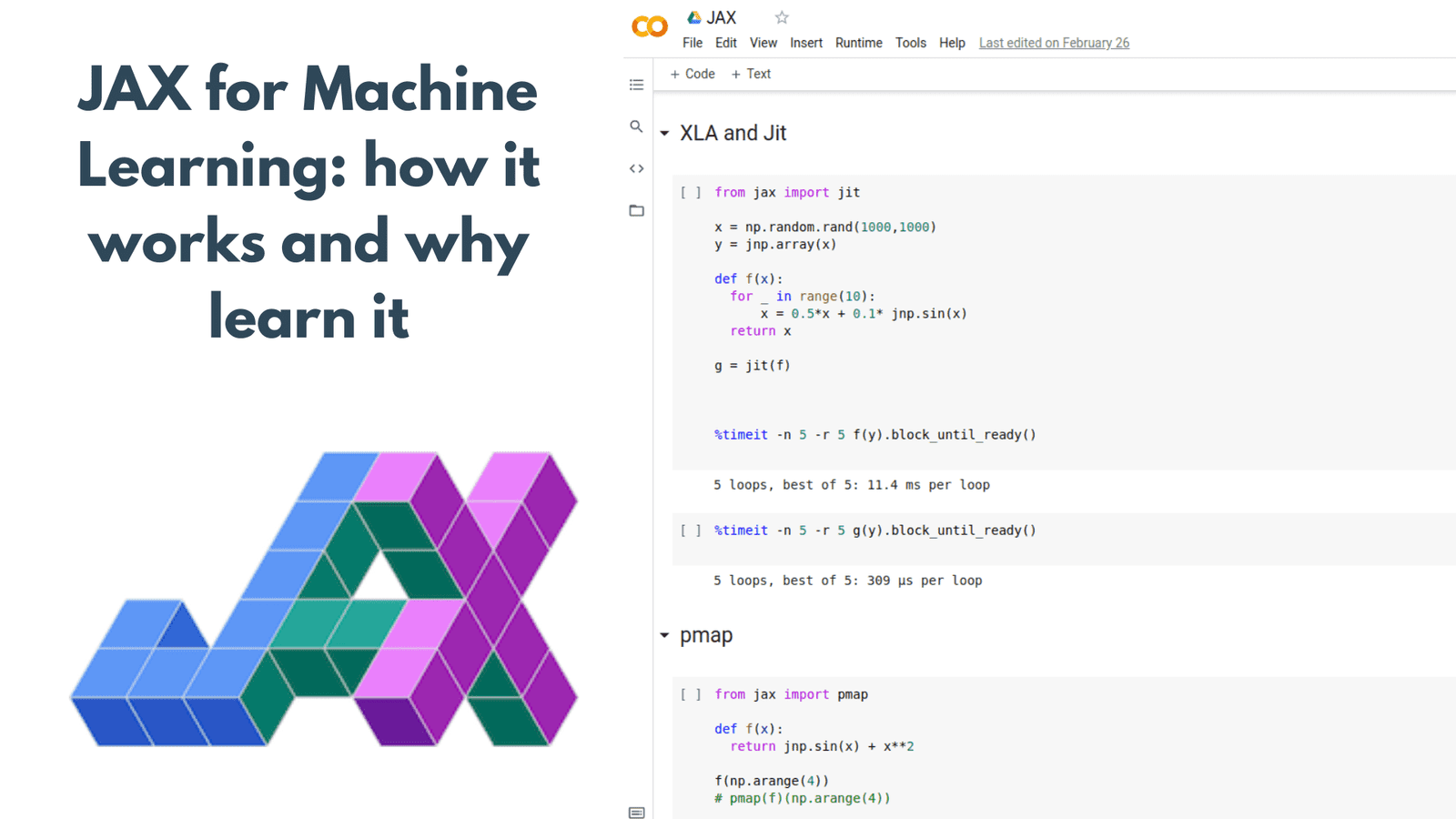Viewport: 1456px width, 819px height.
Task: Open the table of contents sidebar
Action: pos(636,84)
